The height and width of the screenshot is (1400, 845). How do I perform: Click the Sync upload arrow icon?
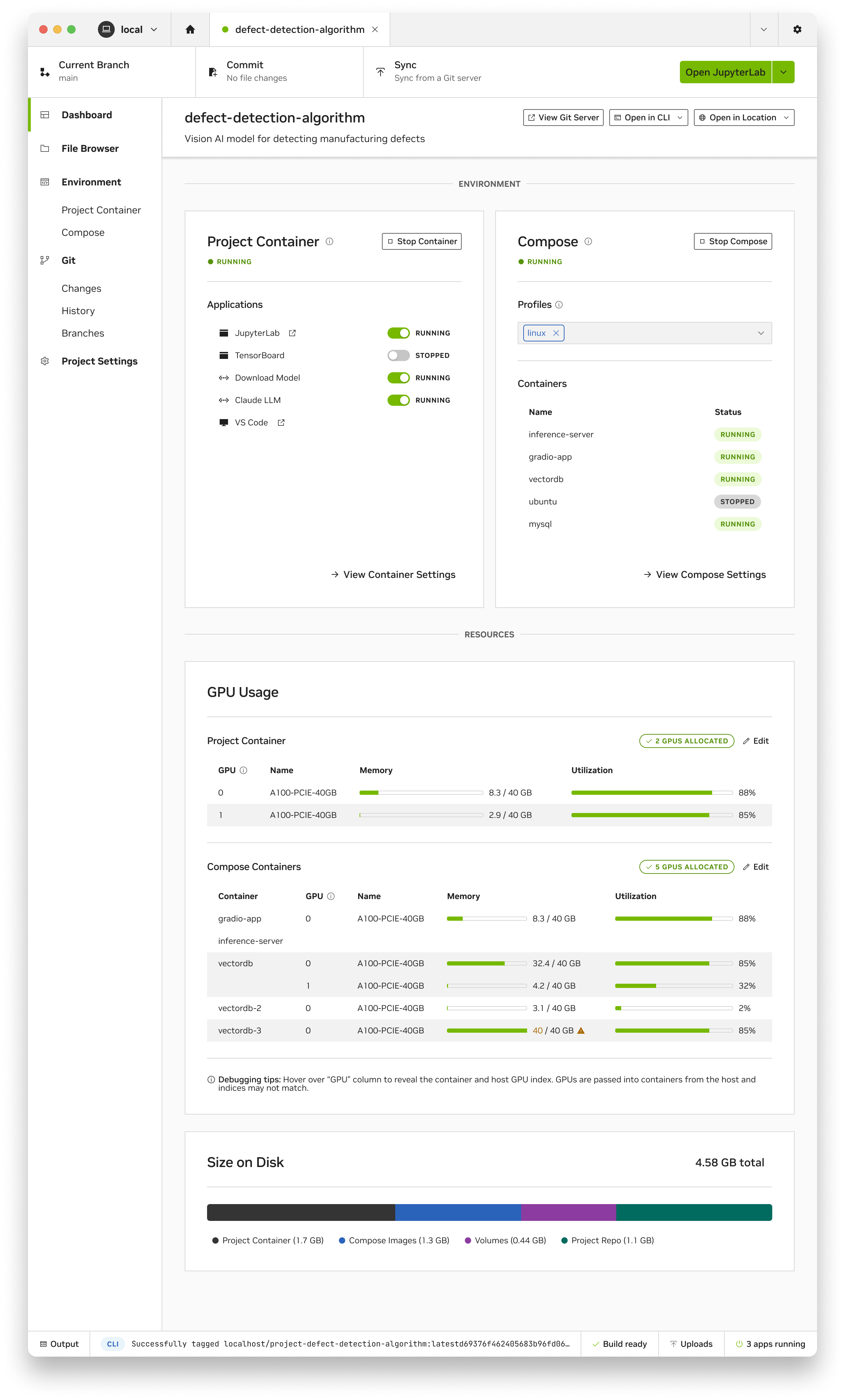pos(381,72)
